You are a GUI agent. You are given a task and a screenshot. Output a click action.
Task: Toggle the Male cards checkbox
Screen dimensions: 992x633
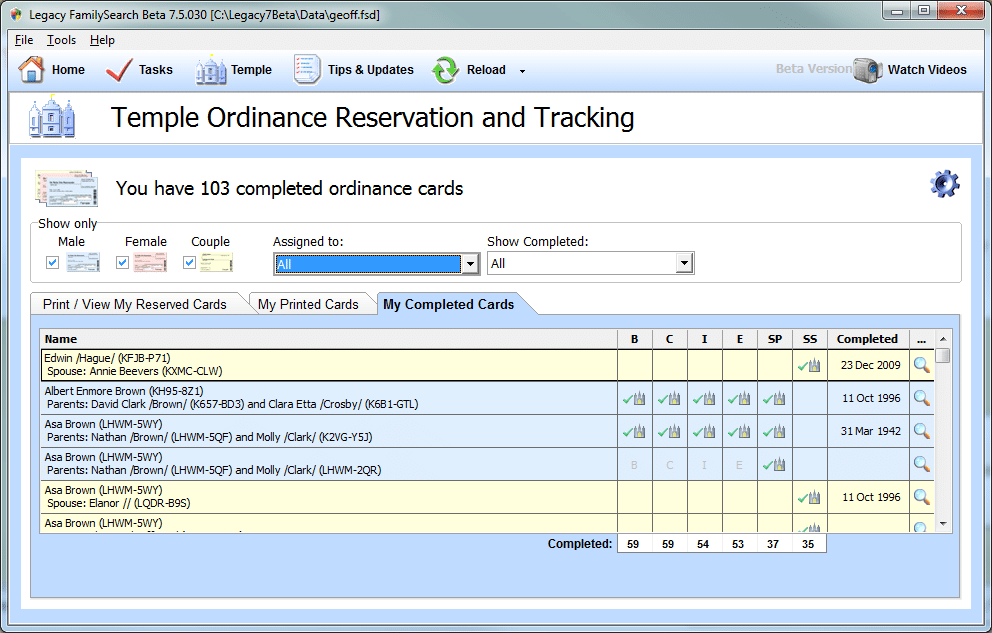[x=53, y=262]
